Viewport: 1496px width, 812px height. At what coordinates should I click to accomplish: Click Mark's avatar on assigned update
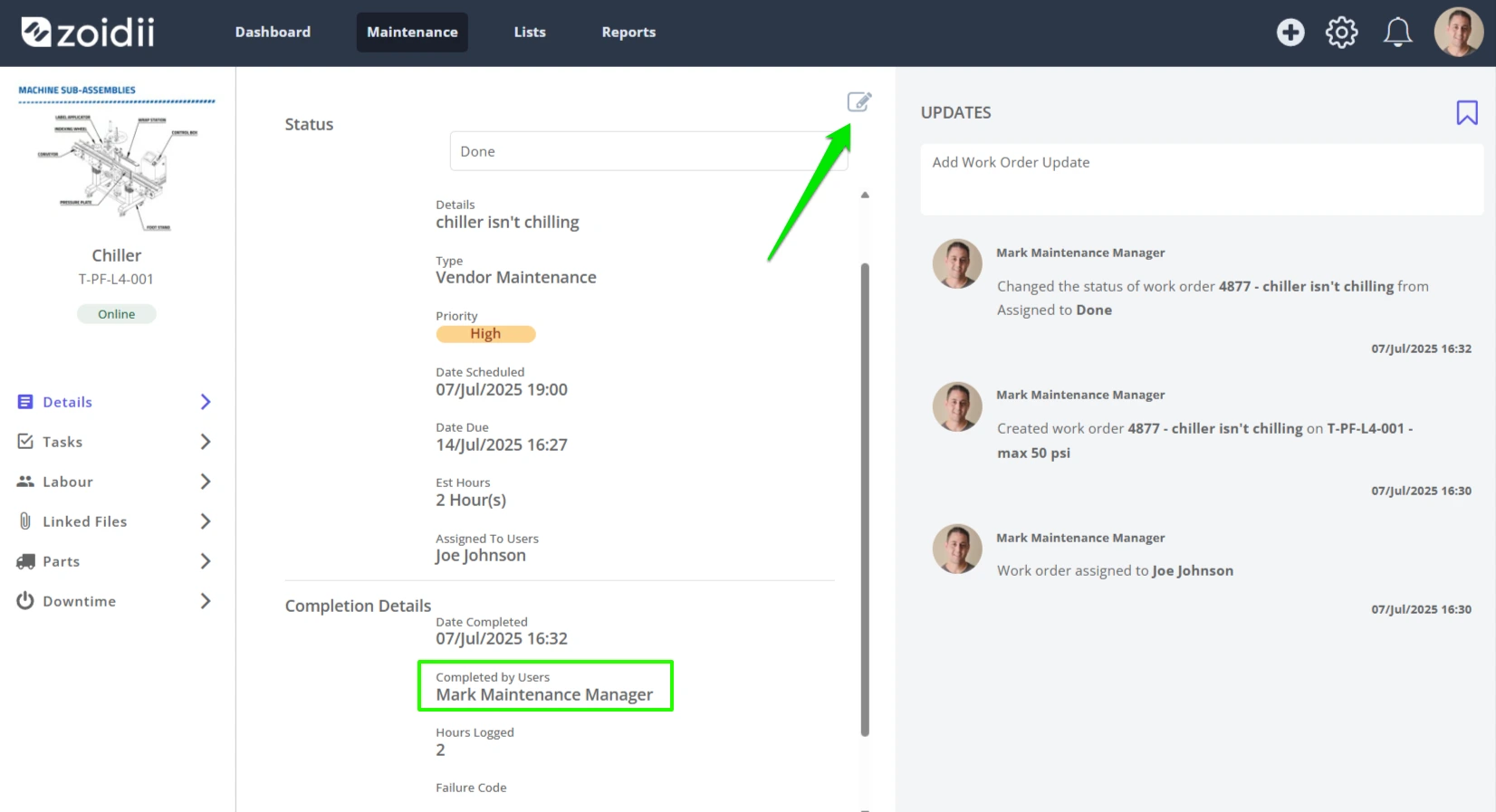[x=957, y=549]
